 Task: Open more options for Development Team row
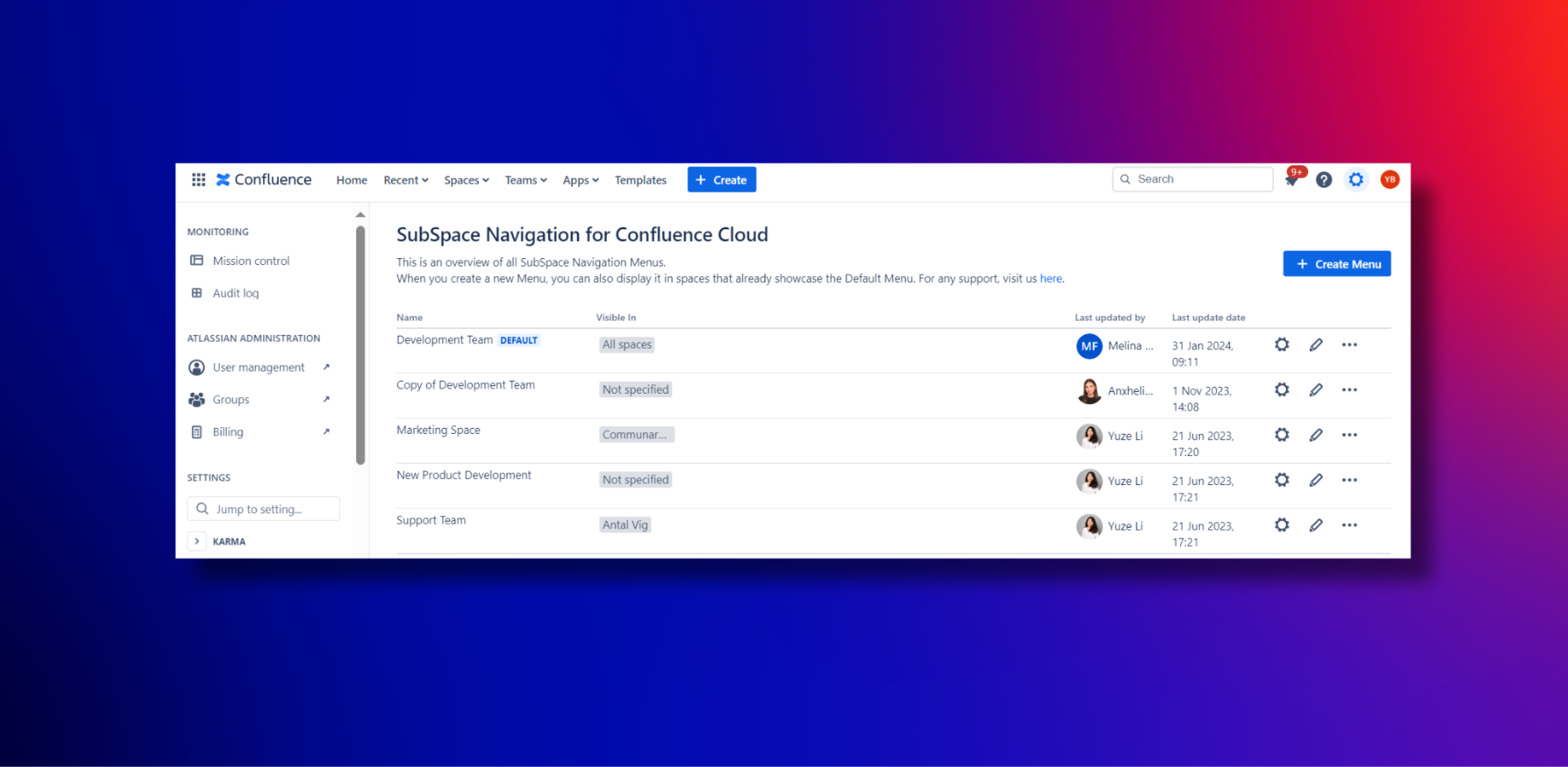[x=1350, y=345]
